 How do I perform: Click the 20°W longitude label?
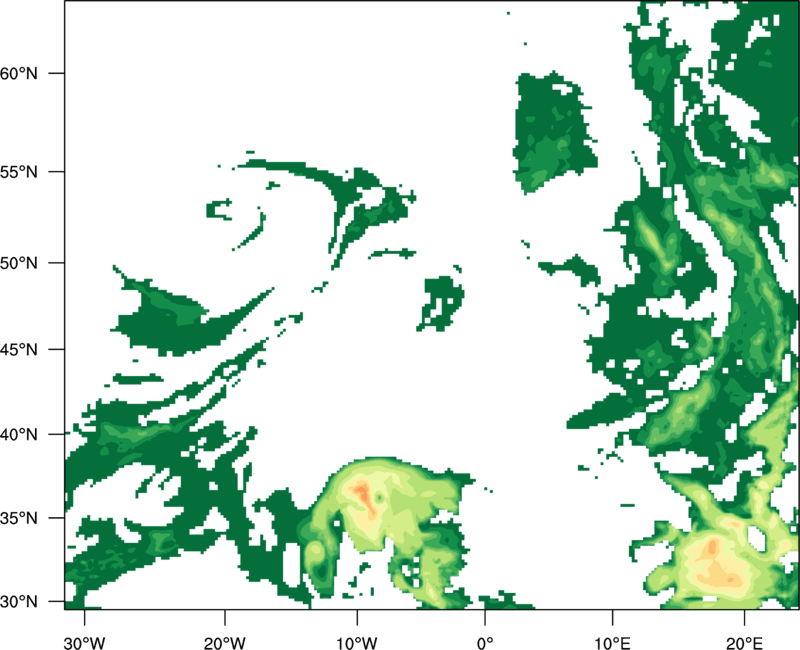coord(225,643)
